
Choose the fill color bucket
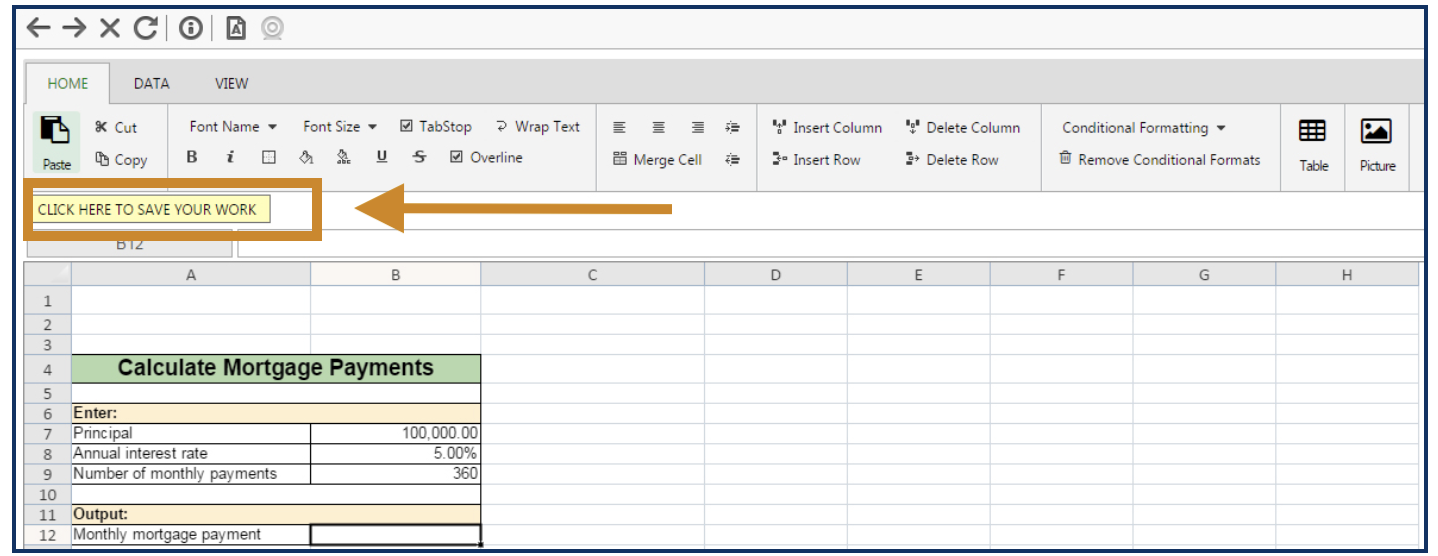(x=307, y=157)
